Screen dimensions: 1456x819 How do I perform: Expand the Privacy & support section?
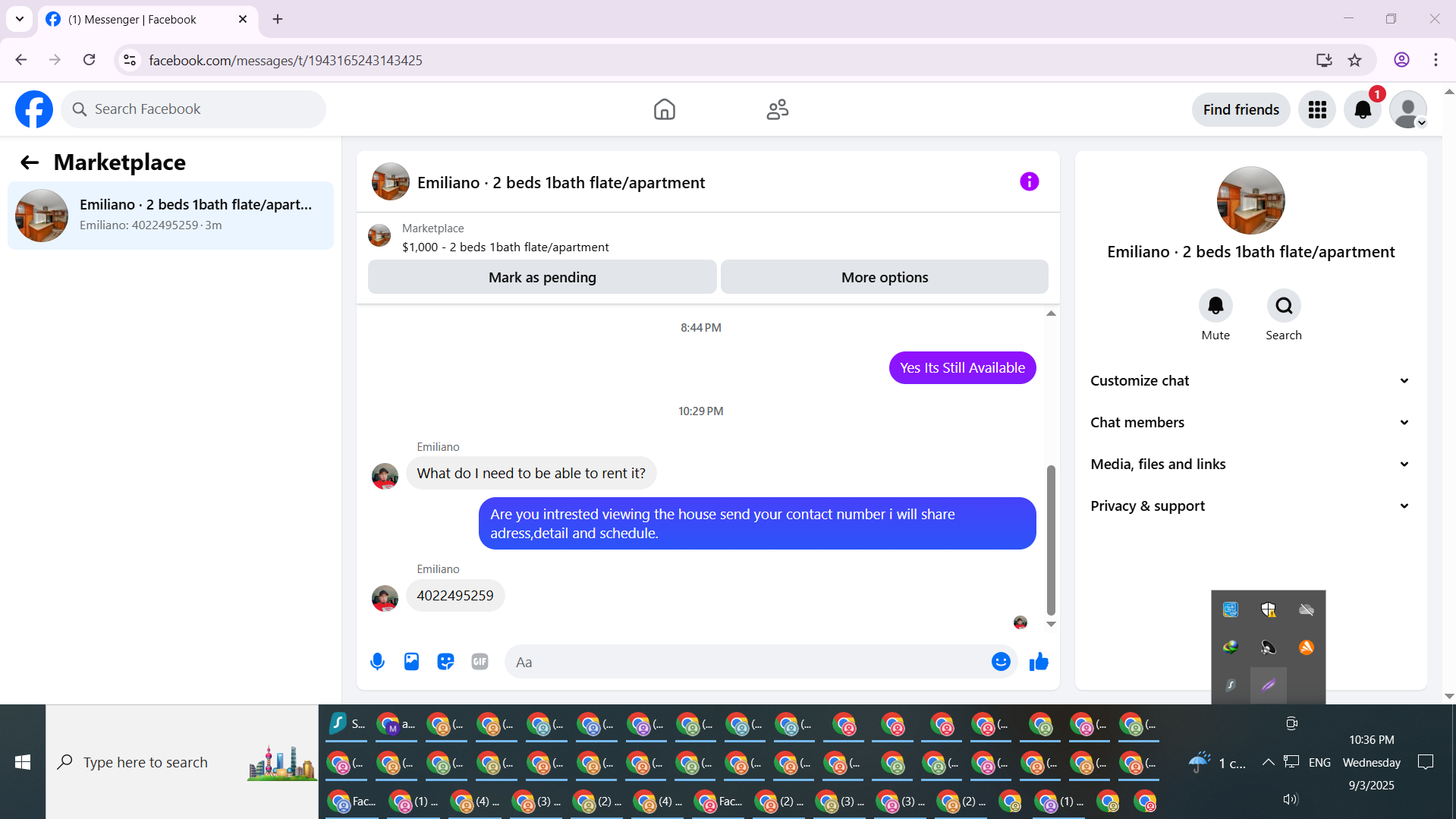pos(1250,506)
